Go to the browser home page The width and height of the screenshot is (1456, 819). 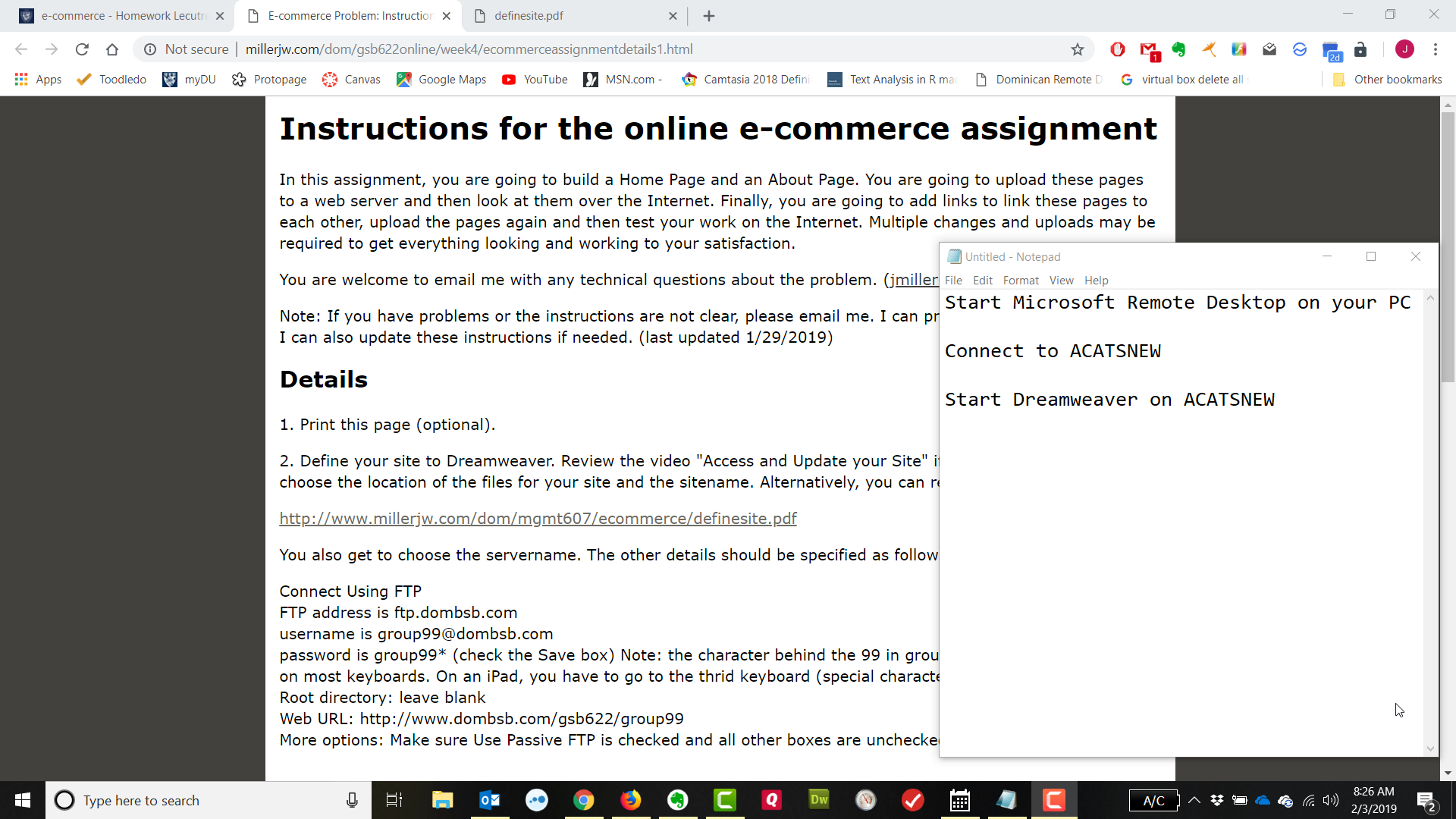pyautogui.click(x=112, y=49)
